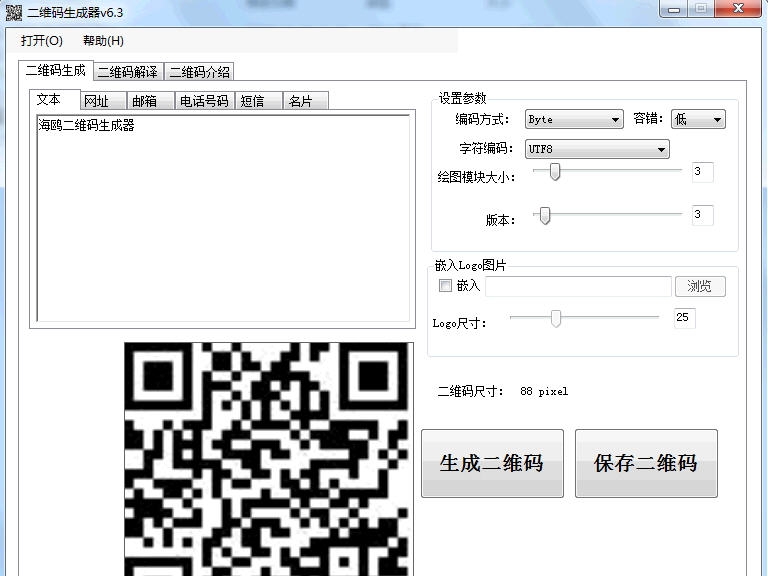Image resolution: width=768 pixels, height=576 pixels.
Task: Click the Logo尺寸 value box showing 25
Action: point(684,318)
